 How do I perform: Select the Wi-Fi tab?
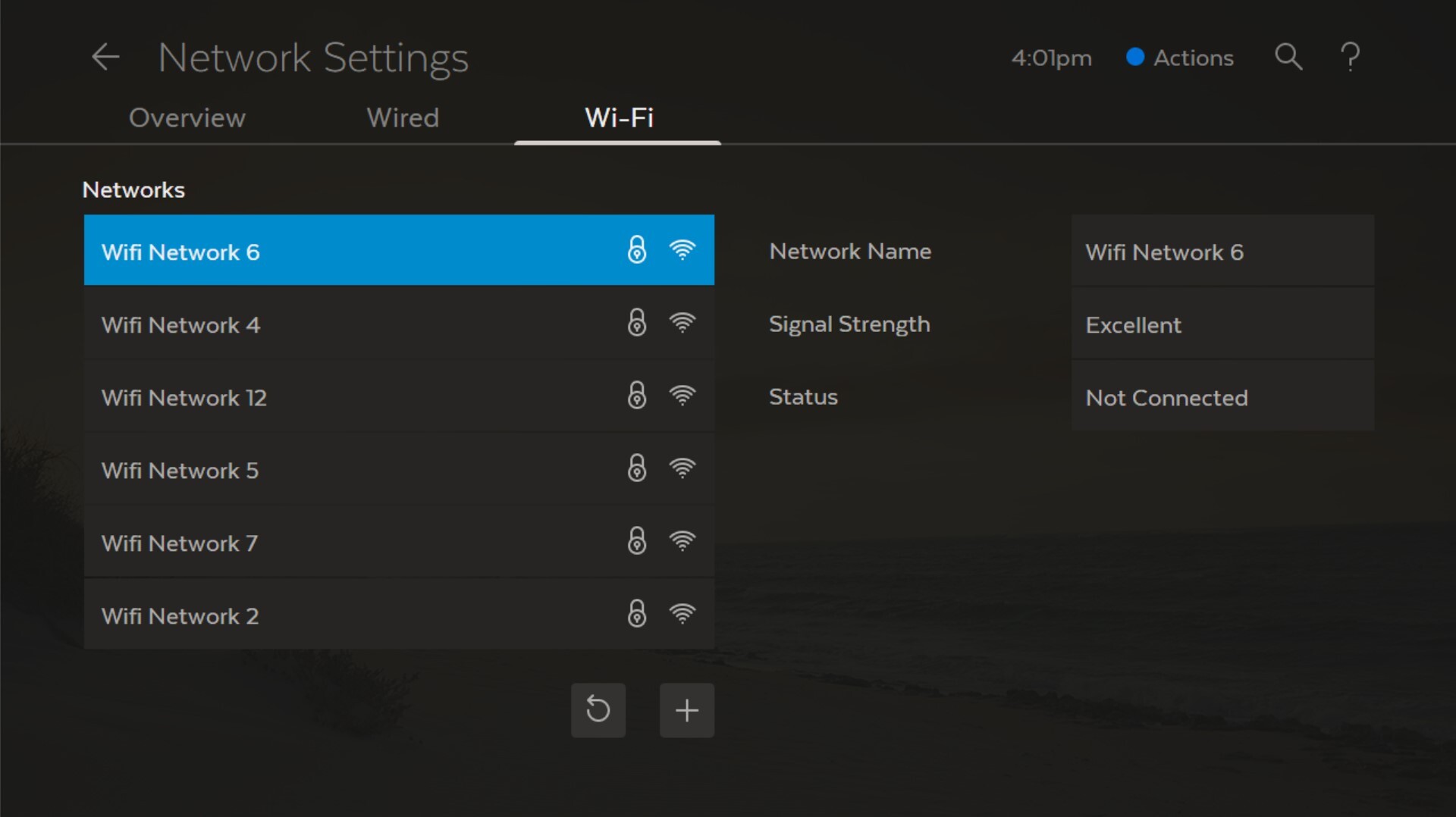click(x=619, y=118)
